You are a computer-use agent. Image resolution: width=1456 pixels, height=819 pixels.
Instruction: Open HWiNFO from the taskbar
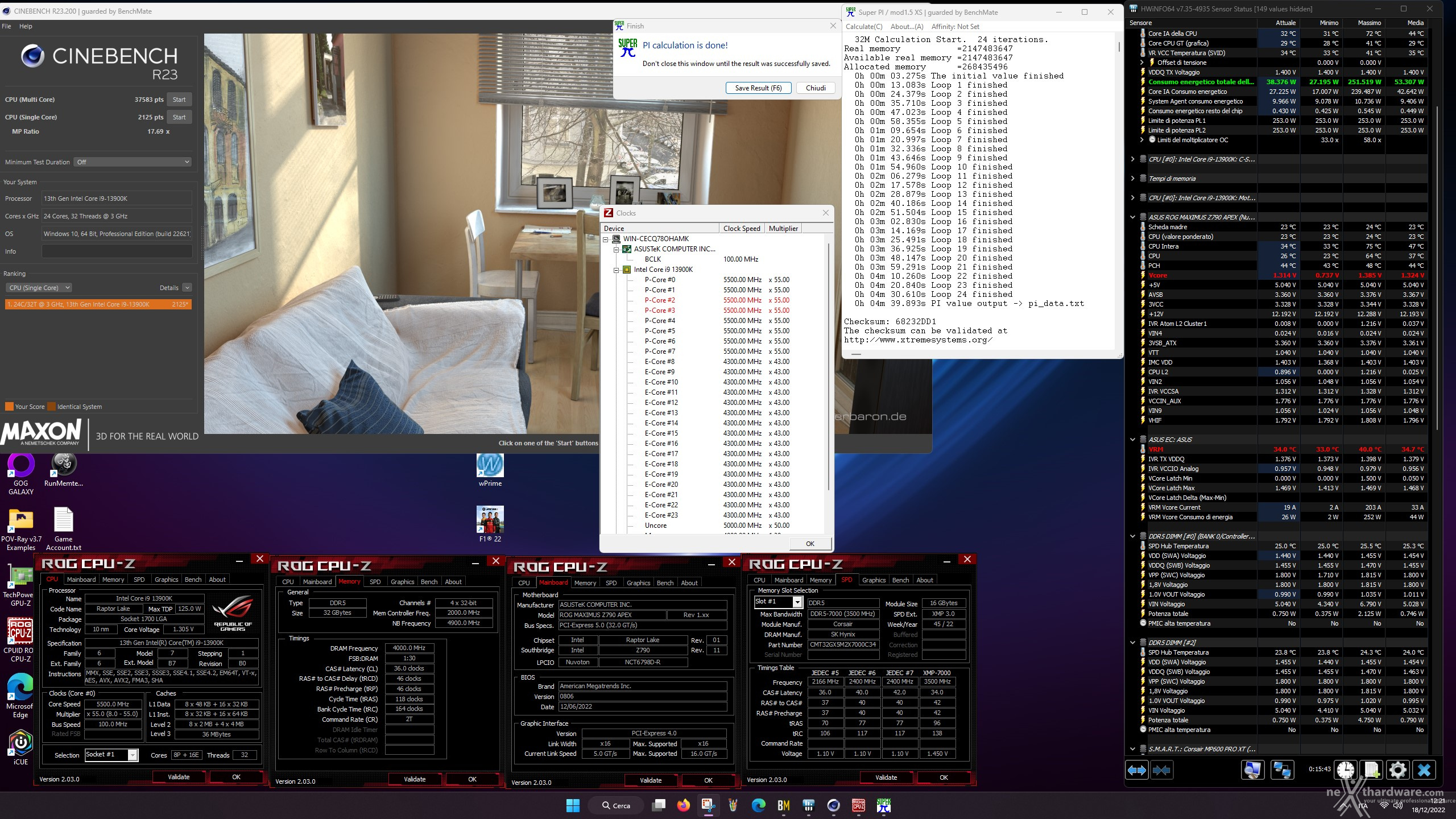[808, 805]
